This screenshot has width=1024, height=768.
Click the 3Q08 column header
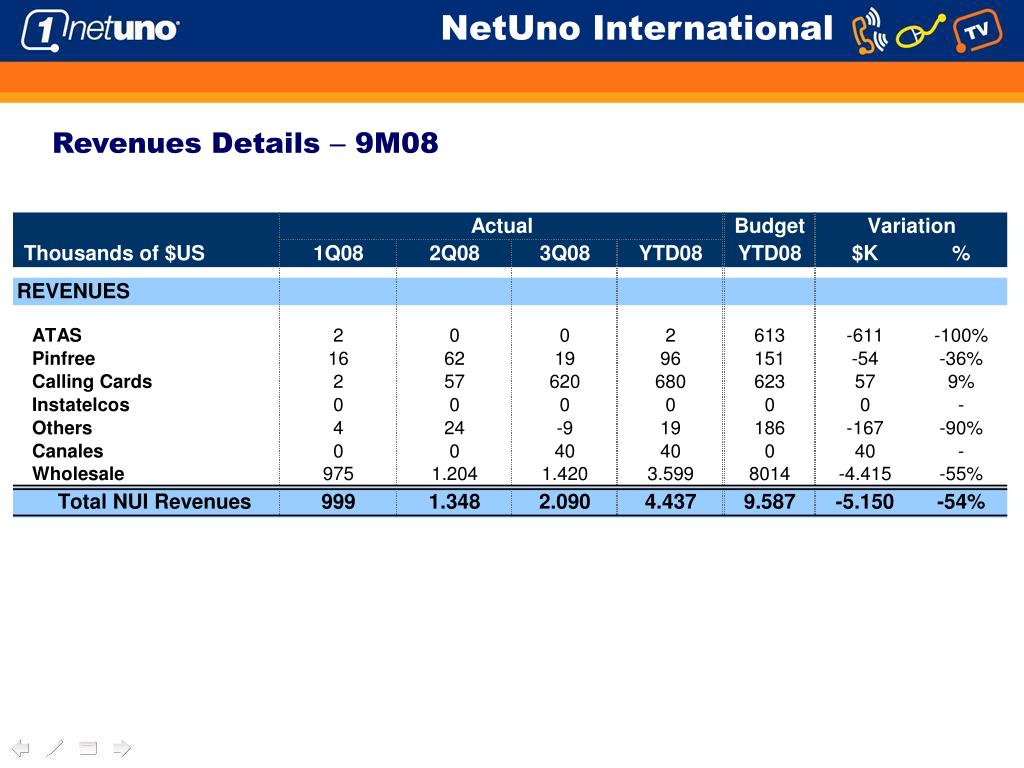(564, 253)
